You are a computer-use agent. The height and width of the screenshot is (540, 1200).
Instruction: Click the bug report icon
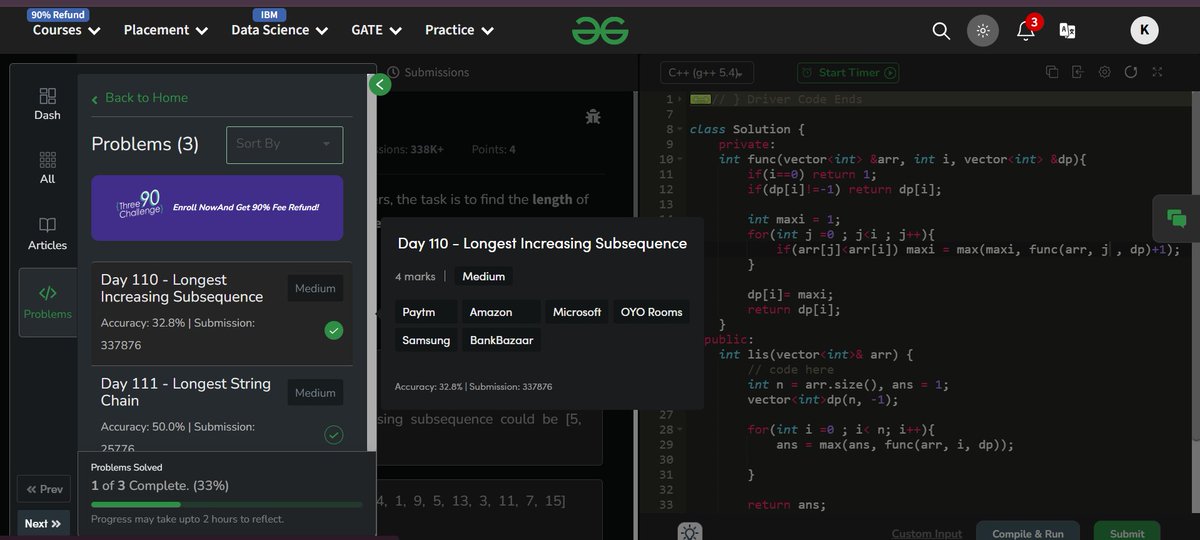(593, 117)
